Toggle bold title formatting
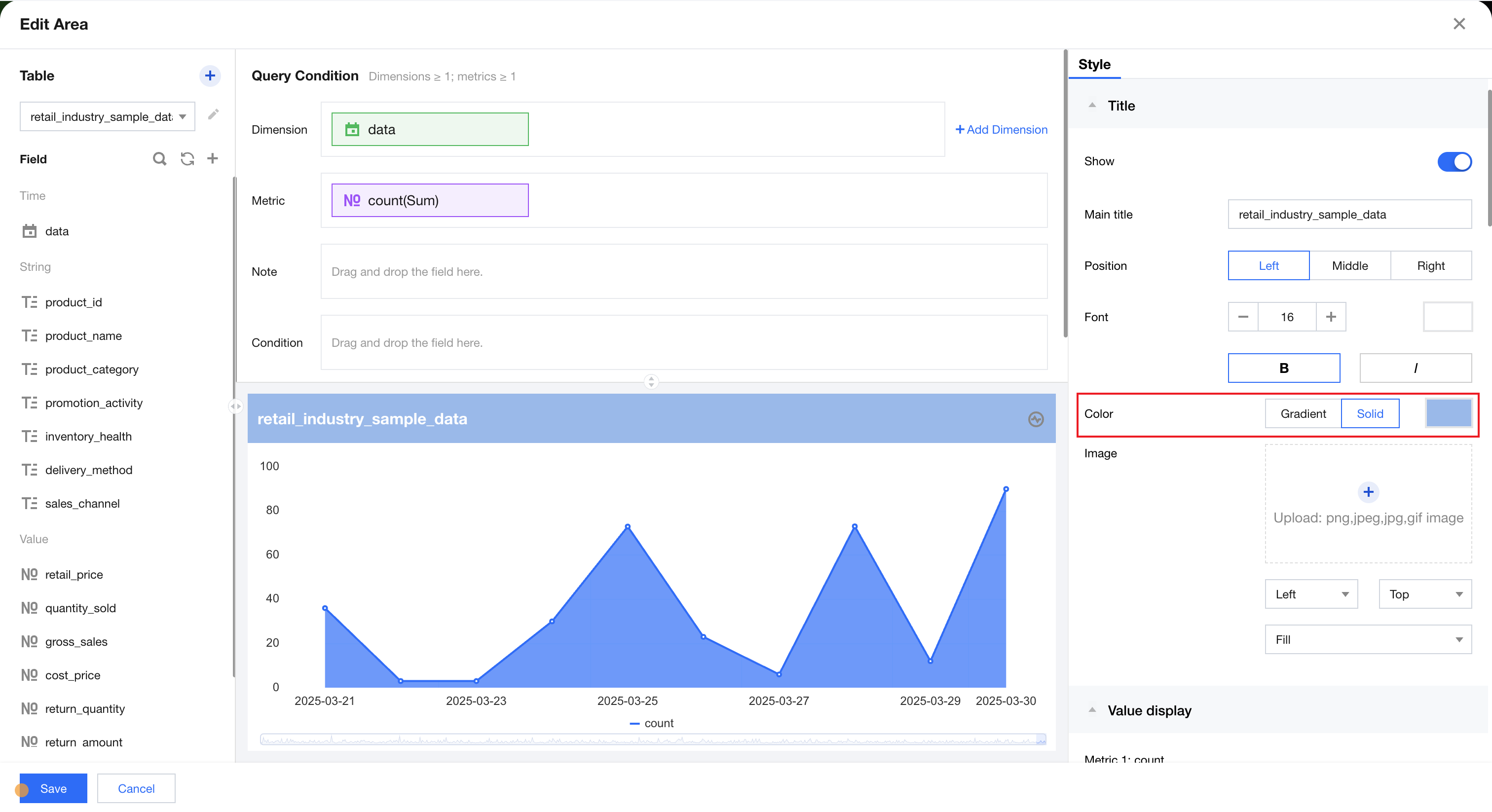 1283,368
